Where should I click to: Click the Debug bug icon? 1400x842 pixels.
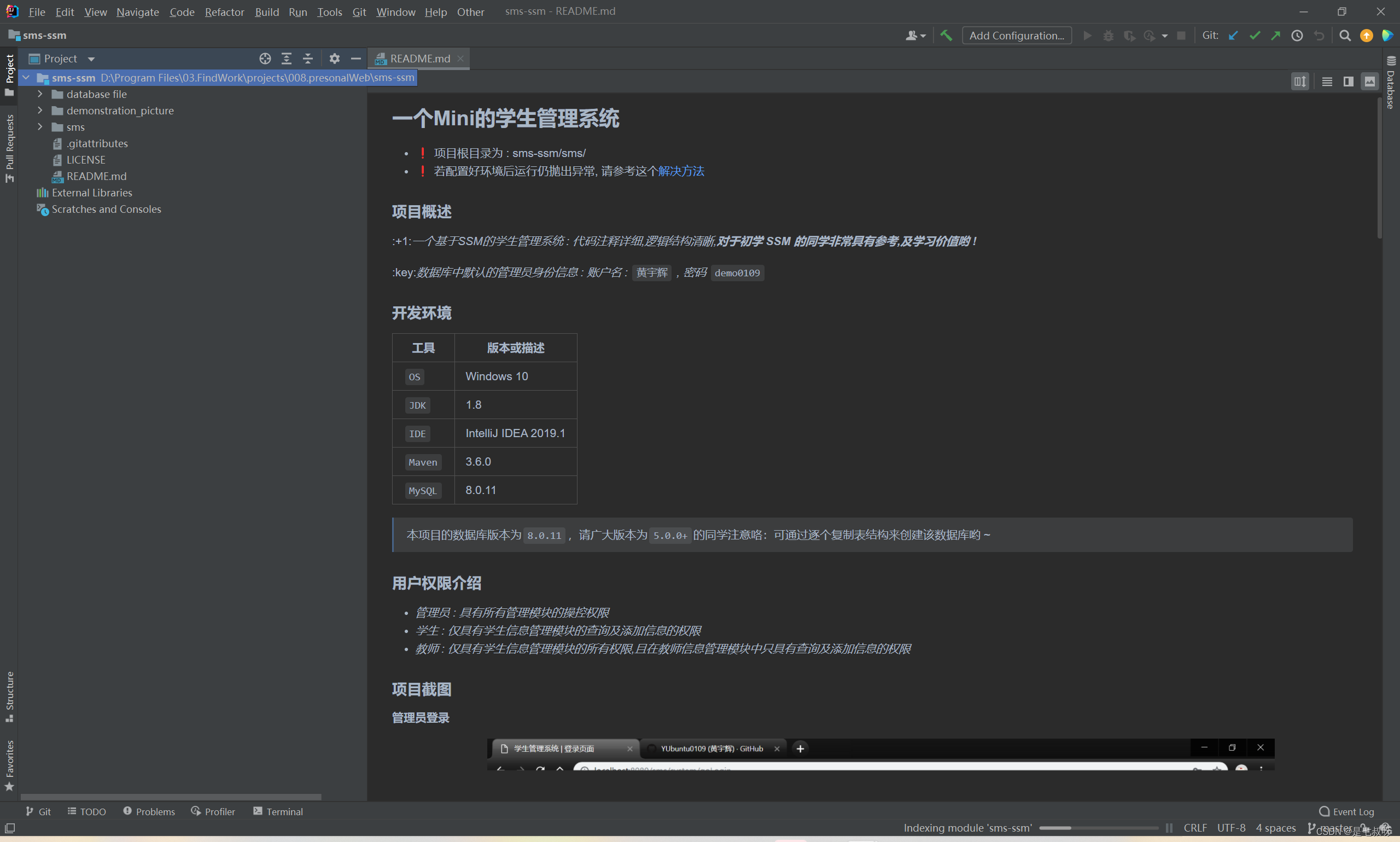click(x=1108, y=35)
